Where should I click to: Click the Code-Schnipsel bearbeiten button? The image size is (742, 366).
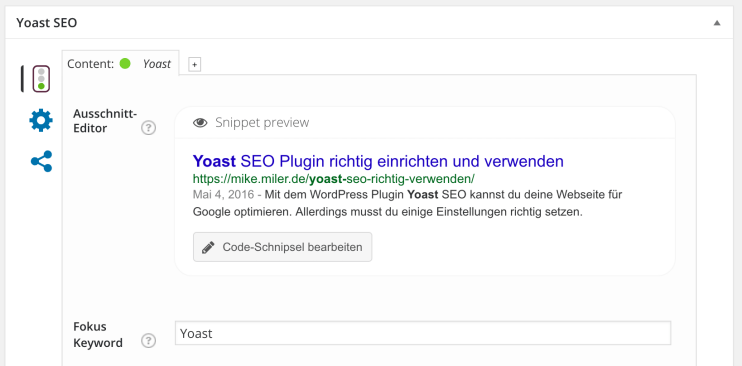(x=283, y=247)
